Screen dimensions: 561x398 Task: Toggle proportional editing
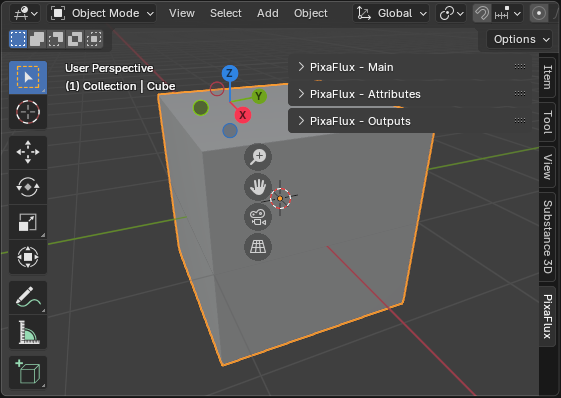click(x=539, y=14)
